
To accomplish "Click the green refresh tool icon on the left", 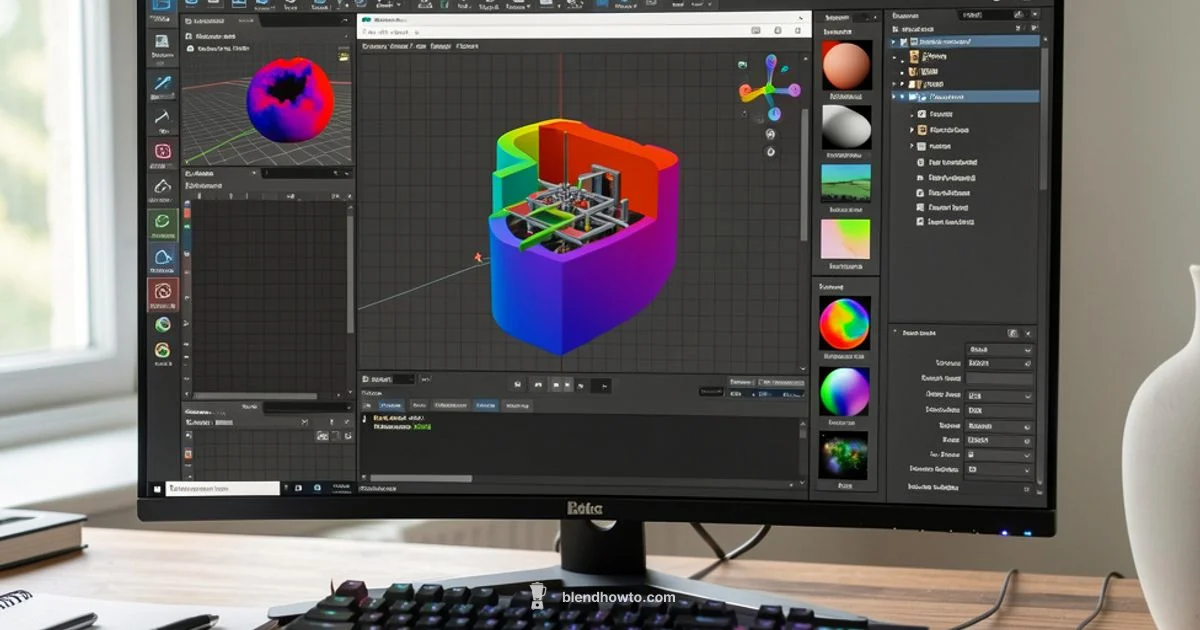I will [162, 220].
